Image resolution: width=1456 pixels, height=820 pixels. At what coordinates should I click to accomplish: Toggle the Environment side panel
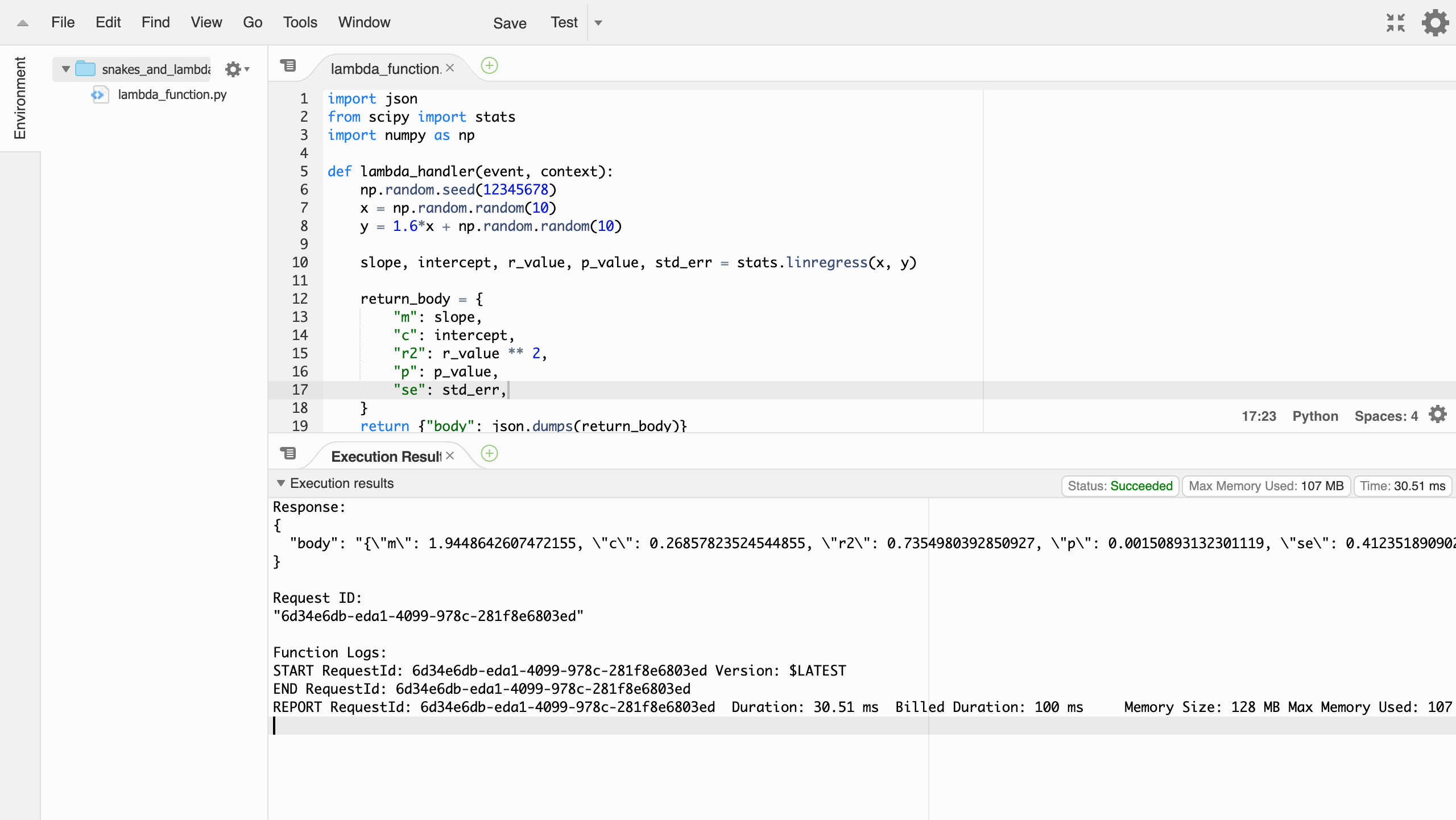[x=20, y=98]
